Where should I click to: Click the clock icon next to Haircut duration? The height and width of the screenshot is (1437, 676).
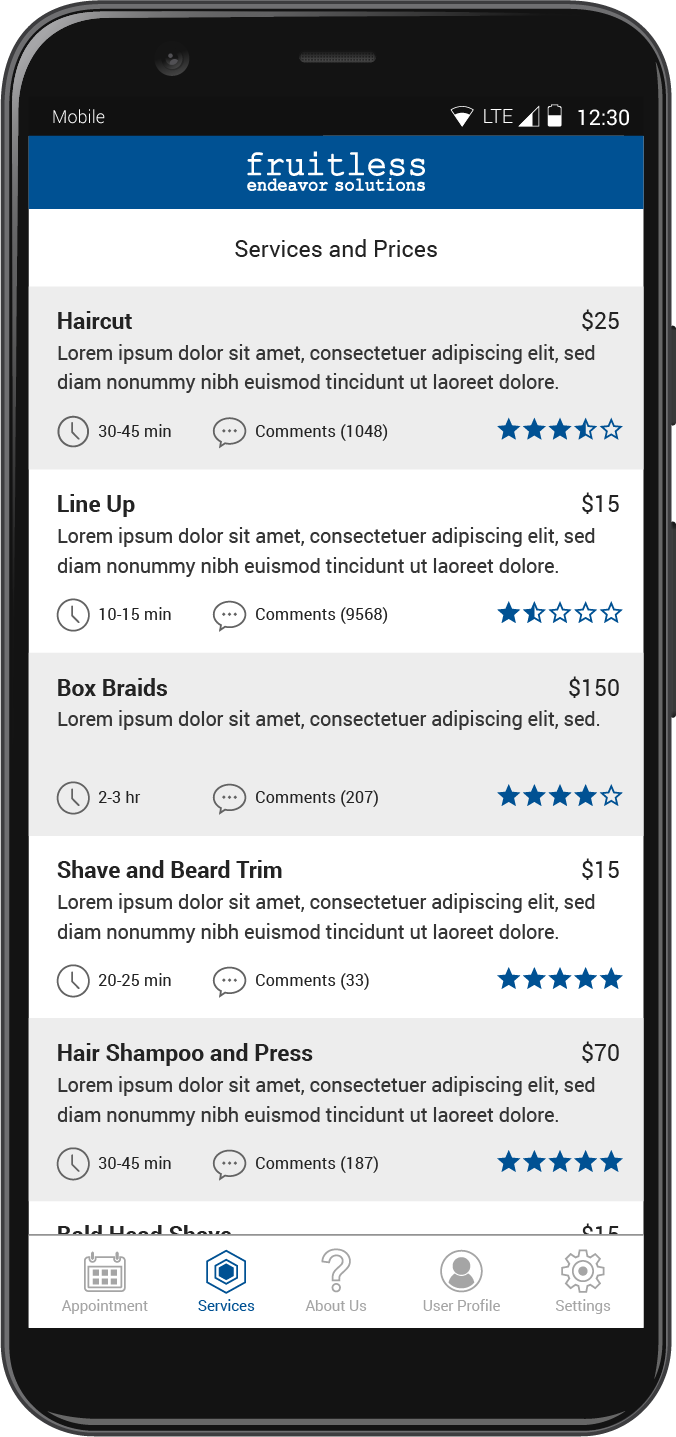pyautogui.click(x=73, y=431)
